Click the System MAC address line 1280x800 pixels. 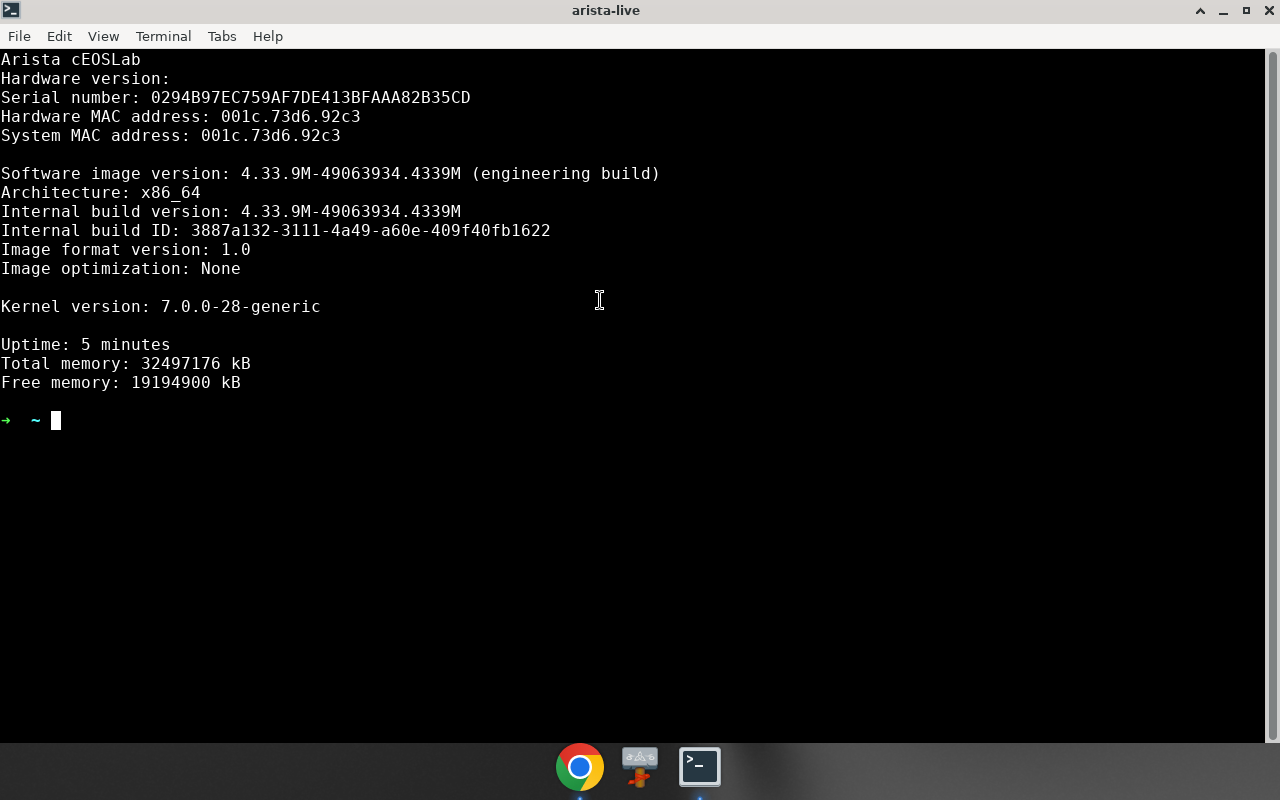[171, 136]
